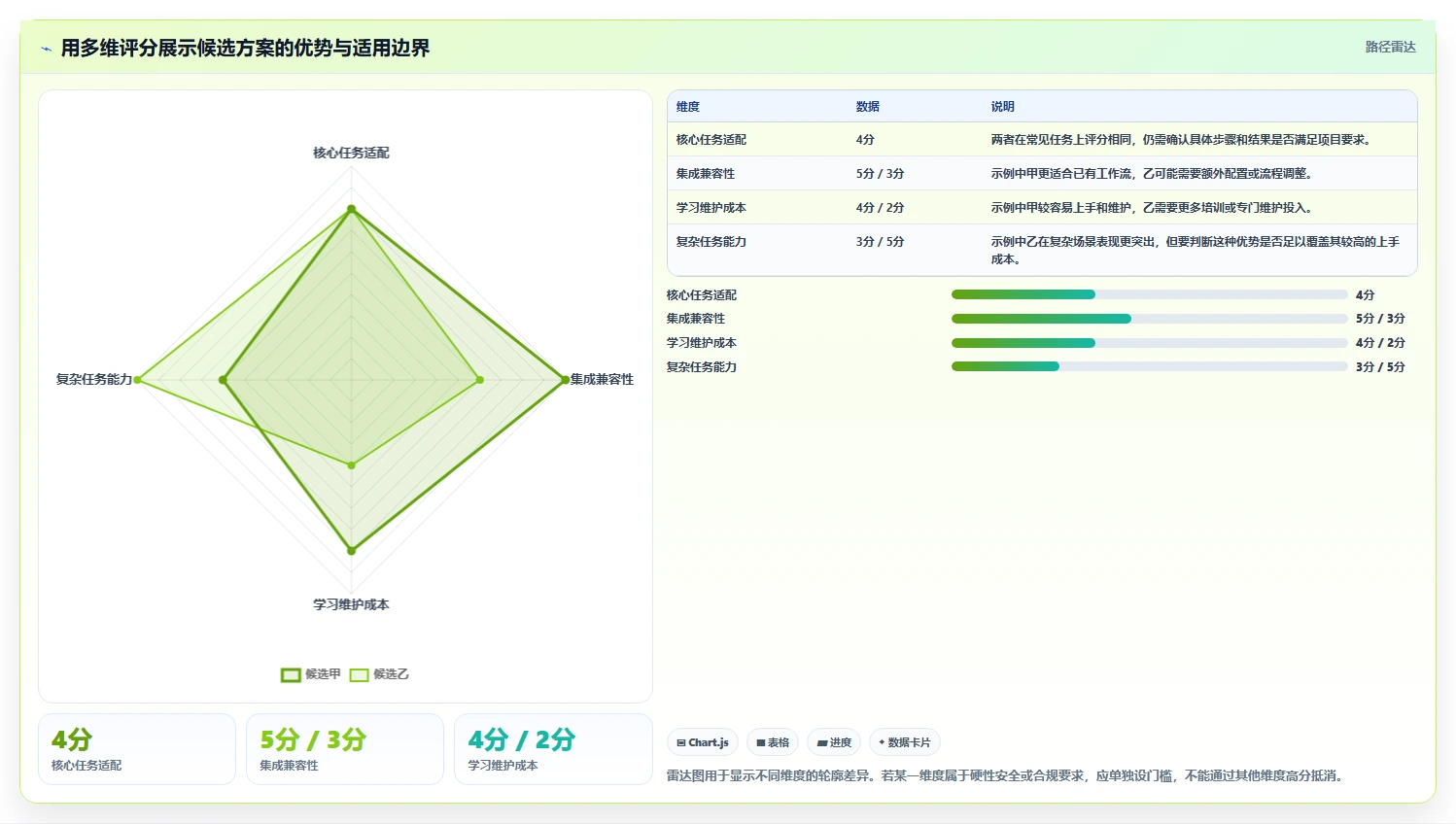Screen dimensions: 1456x824
Task: Select the 数据卡片 tag chip
Action: (905, 742)
